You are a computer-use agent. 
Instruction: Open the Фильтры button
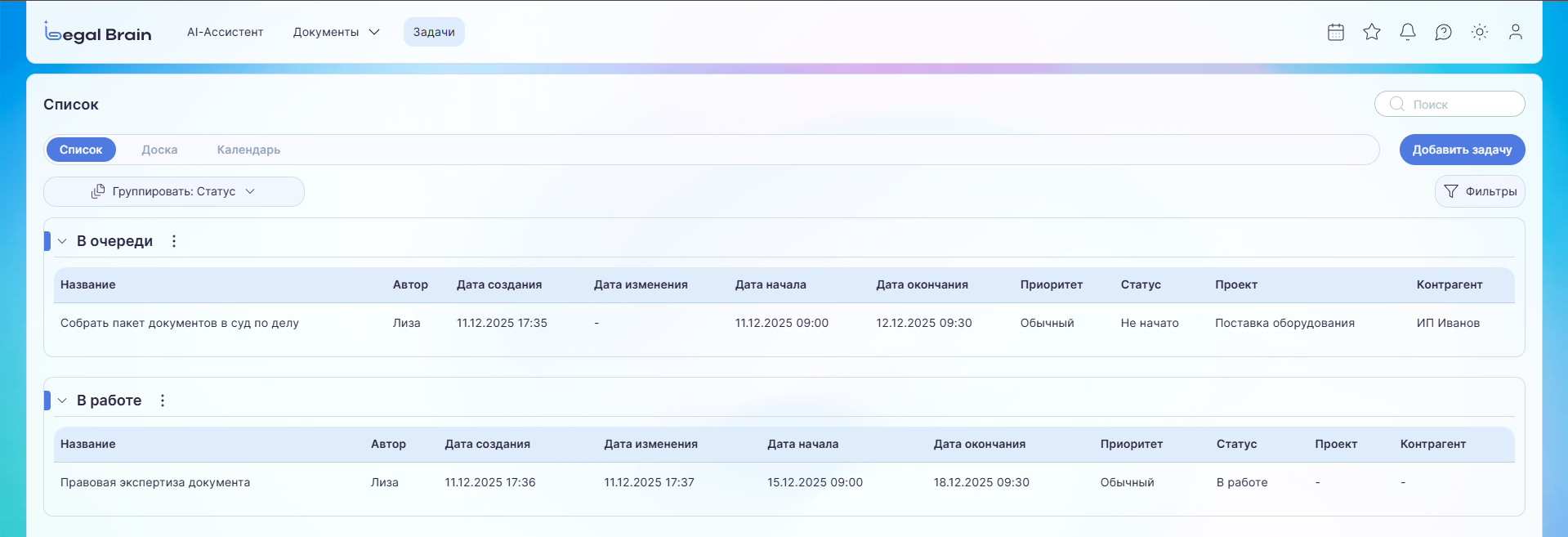(1480, 191)
